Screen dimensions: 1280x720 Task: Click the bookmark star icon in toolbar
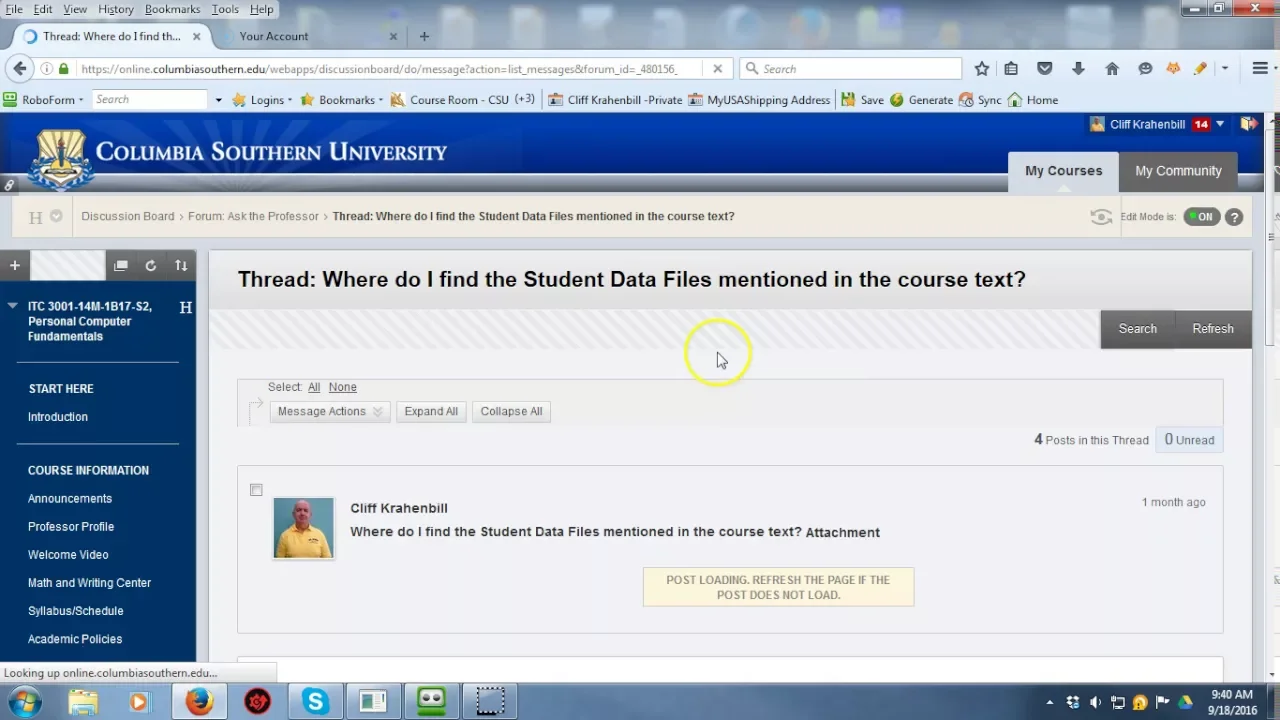click(982, 68)
